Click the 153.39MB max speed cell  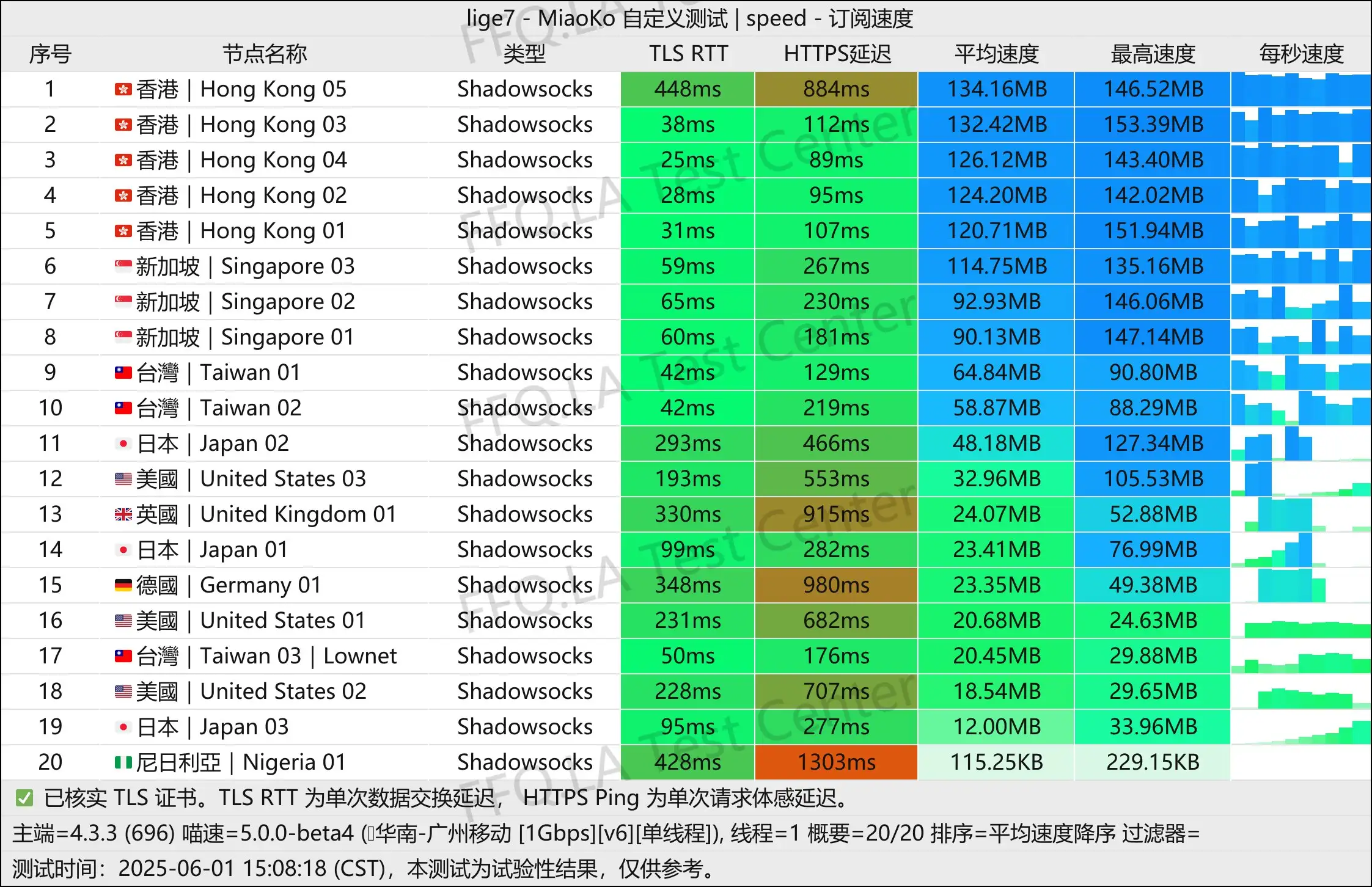[1153, 125]
